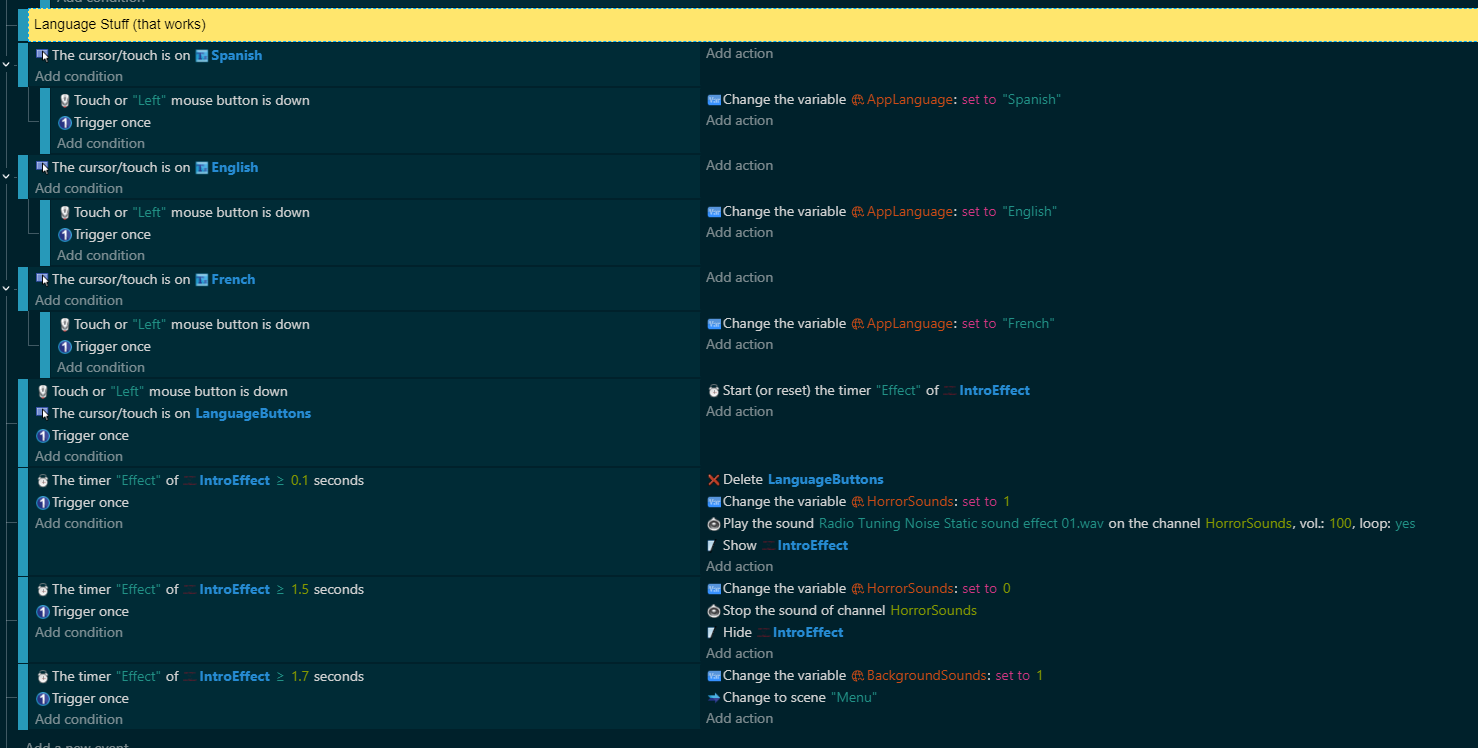Collapse the English cursor event with its chevron

(x=7, y=177)
